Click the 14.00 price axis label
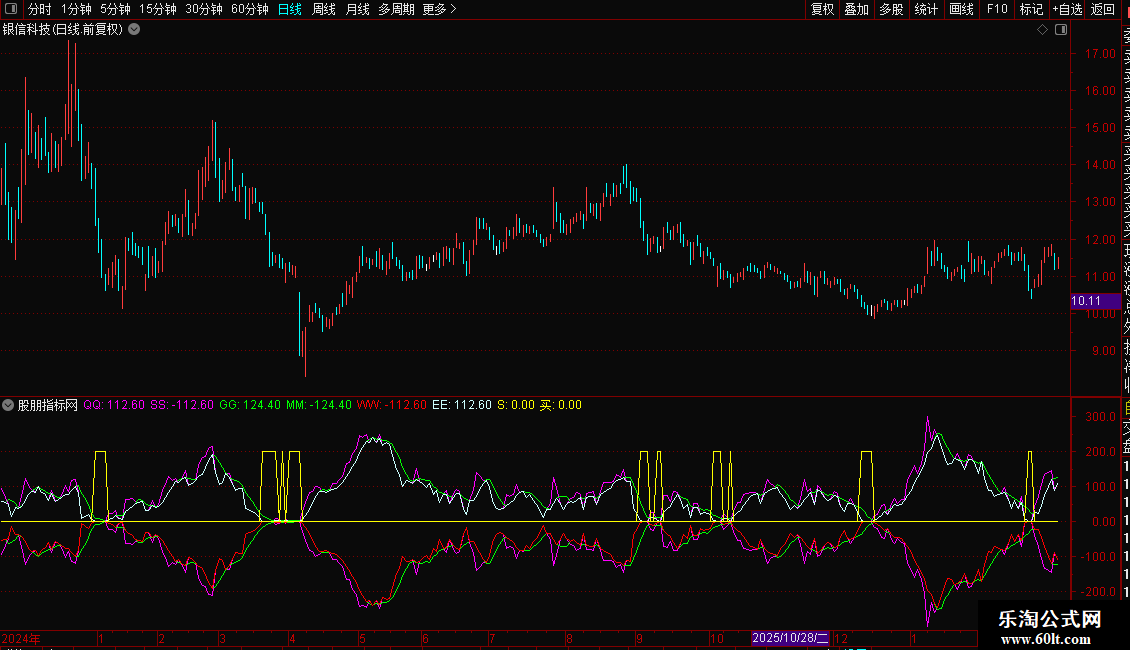Viewport: 1130px width, 650px height. tap(1100, 165)
